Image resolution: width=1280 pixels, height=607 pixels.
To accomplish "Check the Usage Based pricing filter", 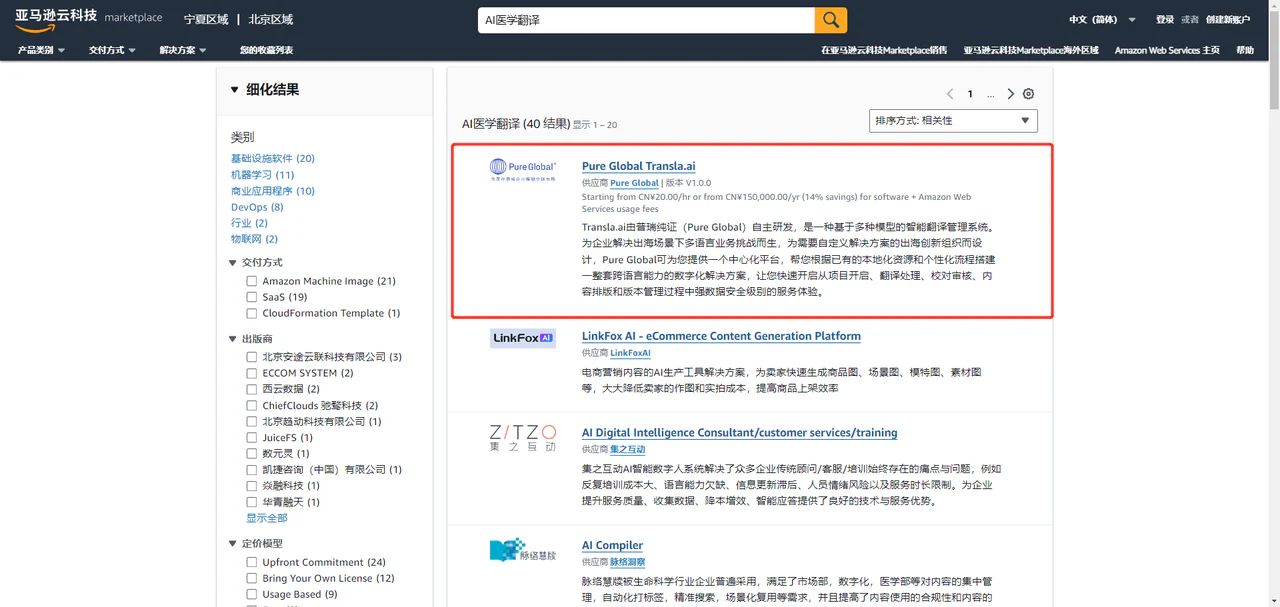I will [252, 594].
